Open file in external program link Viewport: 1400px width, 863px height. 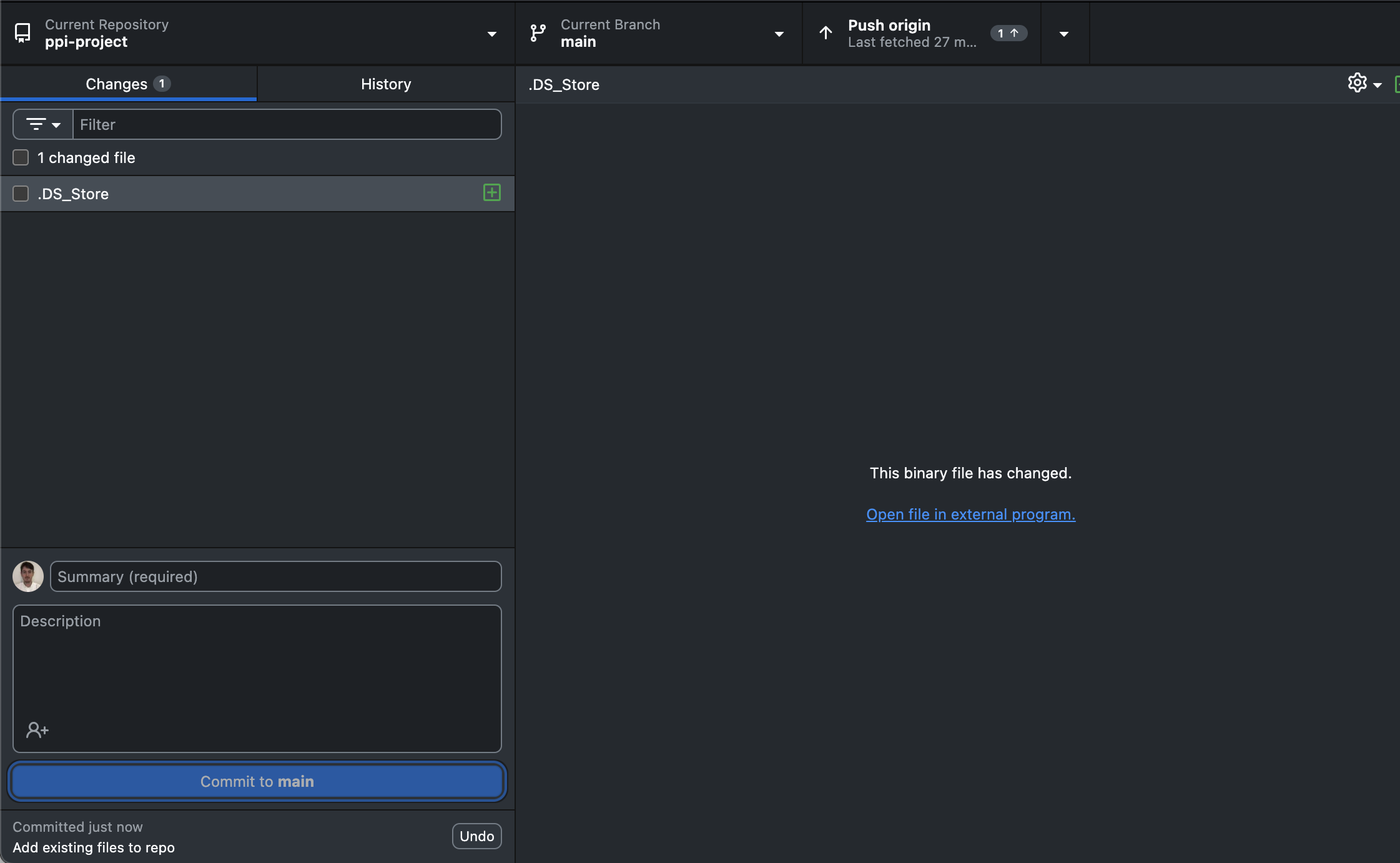(x=970, y=515)
